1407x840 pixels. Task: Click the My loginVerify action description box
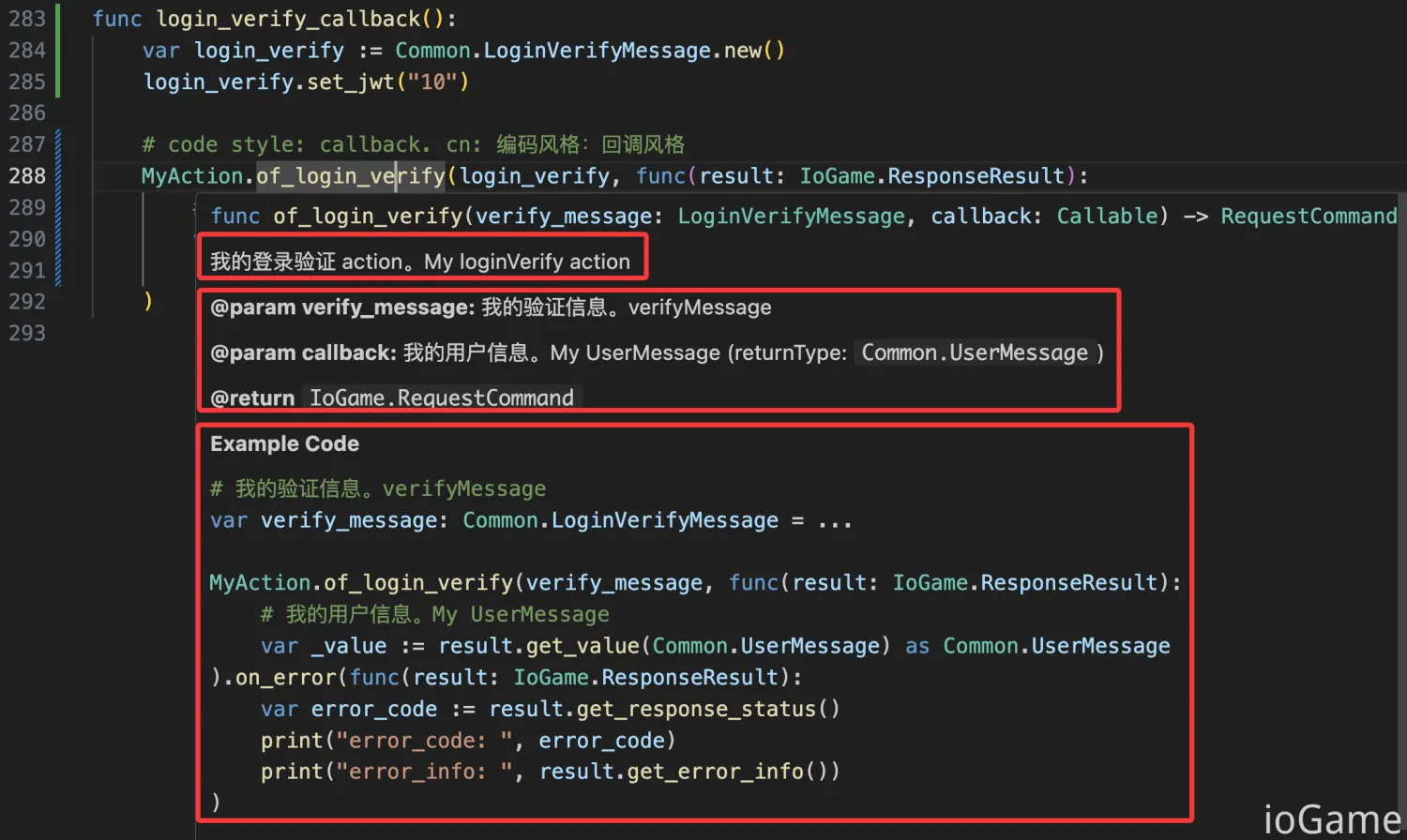pyautogui.click(x=422, y=261)
